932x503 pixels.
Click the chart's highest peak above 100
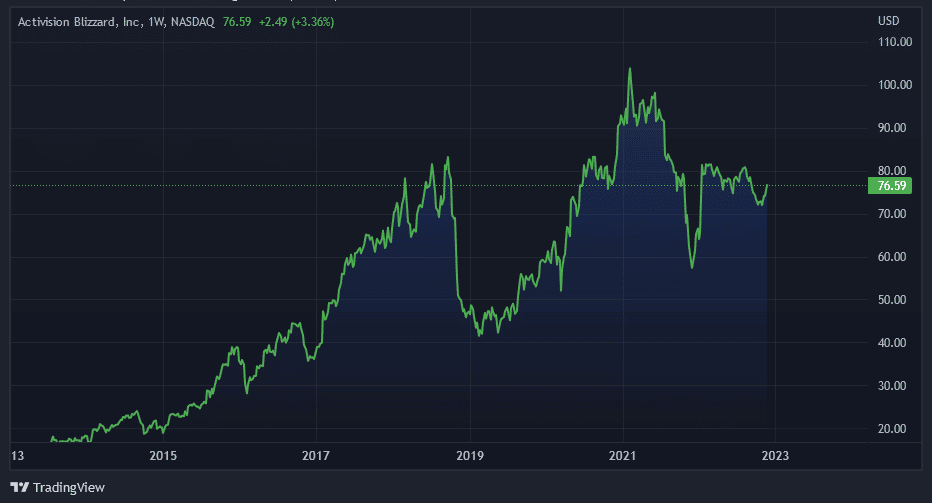tap(630, 69)
